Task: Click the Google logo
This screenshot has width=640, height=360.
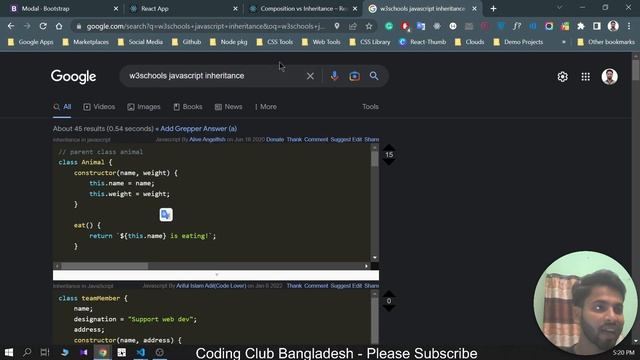Action: pyautogui.click(x=73, y=76)
